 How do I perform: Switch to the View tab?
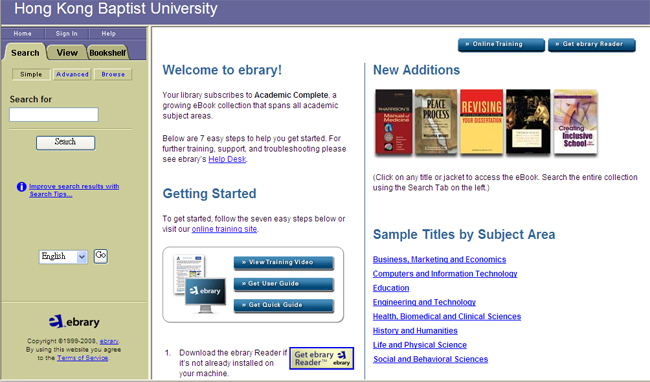coord(67,53)
